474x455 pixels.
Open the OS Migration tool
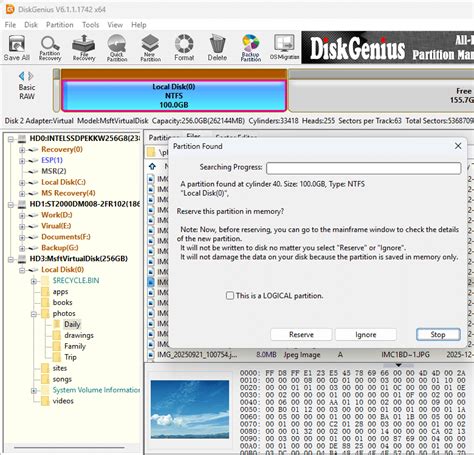[284, 48]
